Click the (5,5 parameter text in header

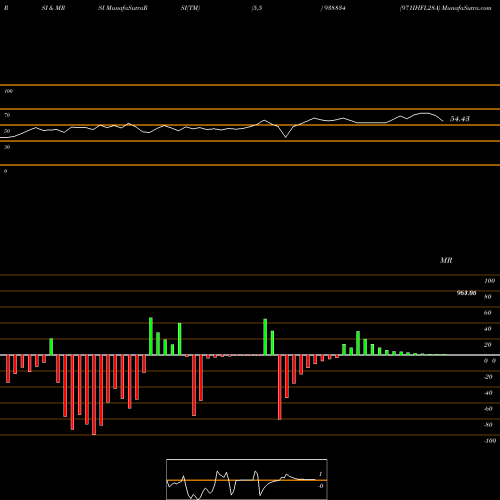tap(257, 8)
